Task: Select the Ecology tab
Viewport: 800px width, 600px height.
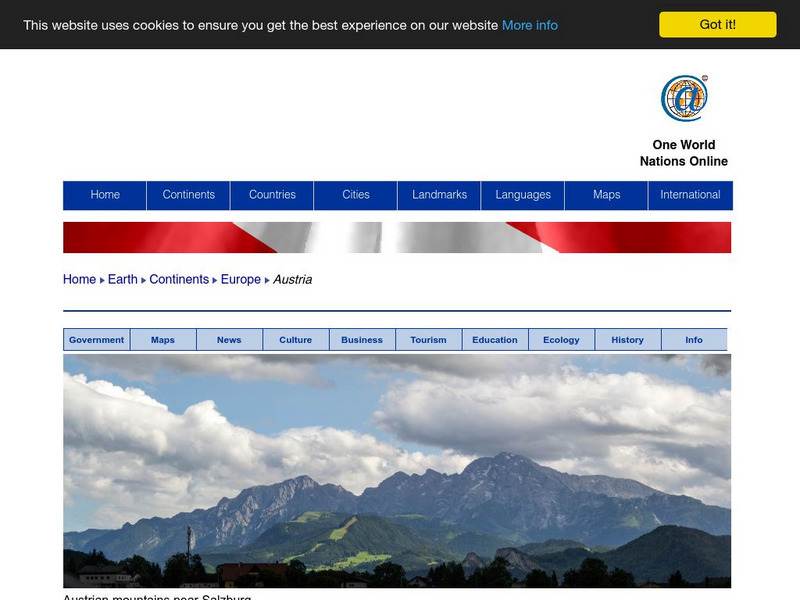Action: [x=561, y=339]
